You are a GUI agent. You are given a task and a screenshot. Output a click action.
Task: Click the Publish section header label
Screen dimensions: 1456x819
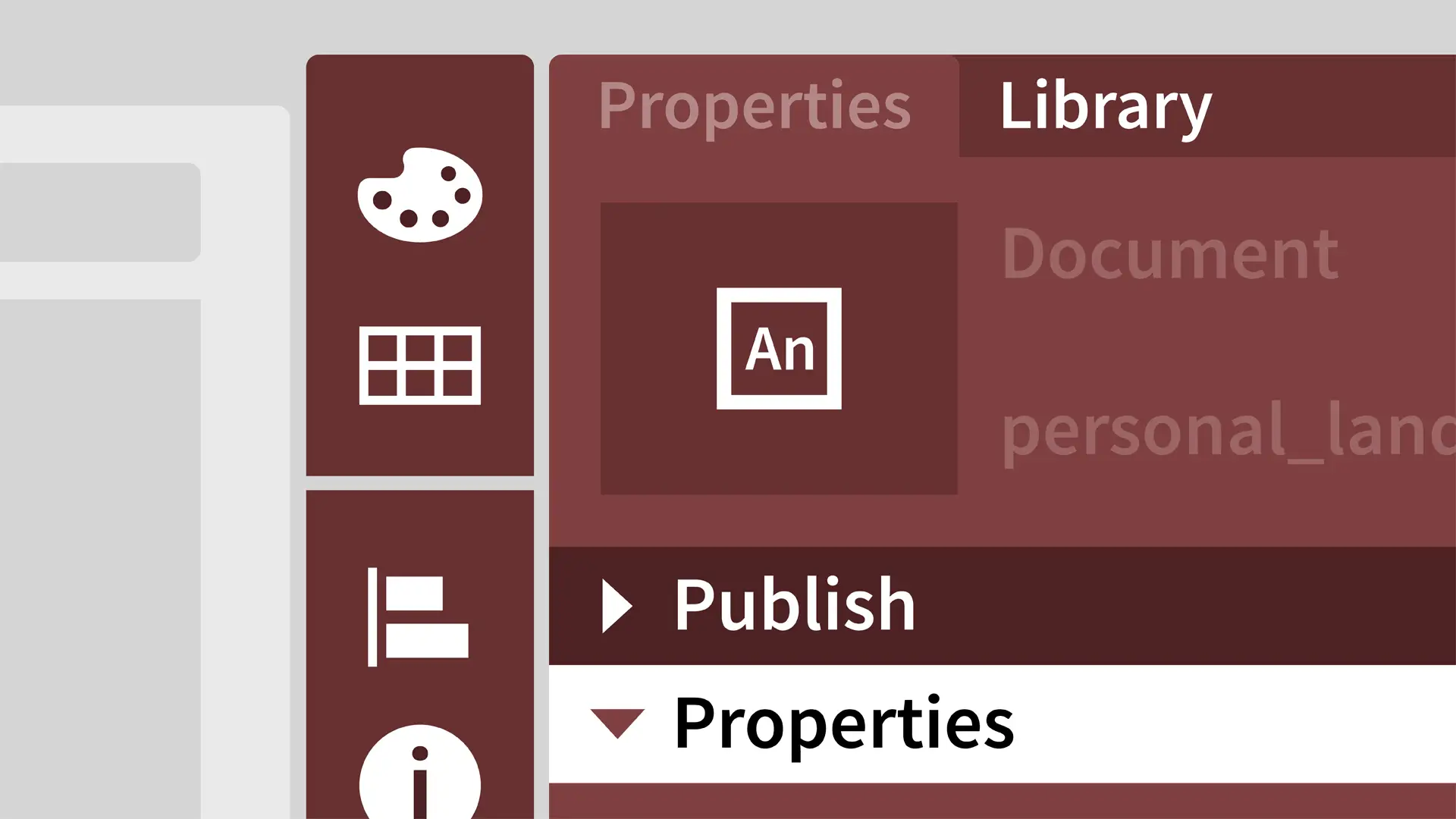[795, 604]
